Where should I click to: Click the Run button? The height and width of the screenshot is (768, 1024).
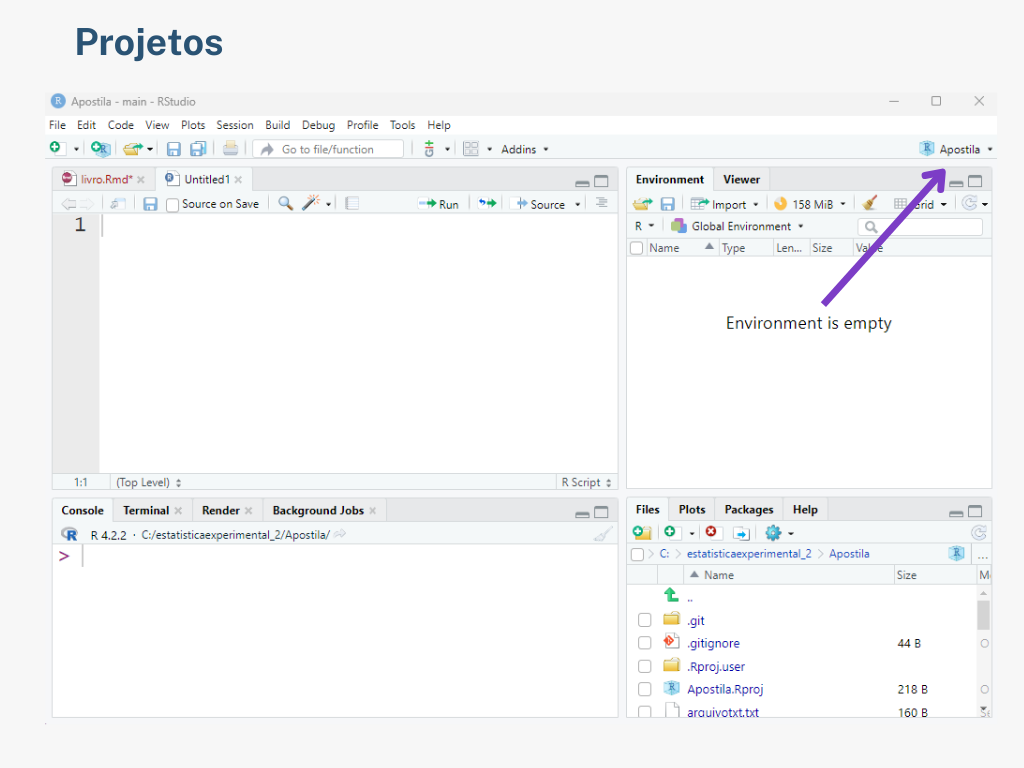439,204
